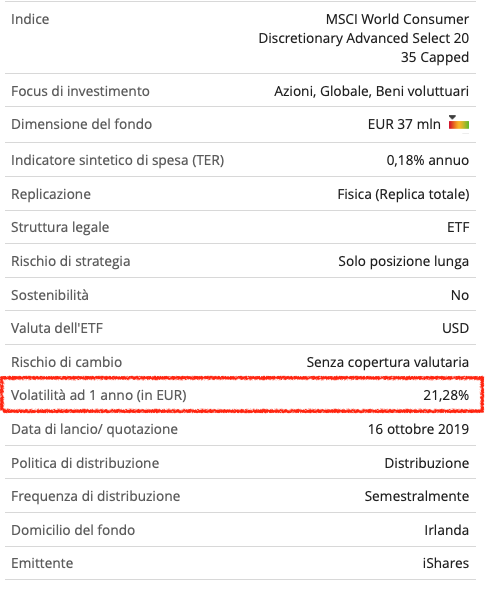The width and height of the screenshot is (488, 595).
Task: Click the Indice row label
Action: [30, 19]
